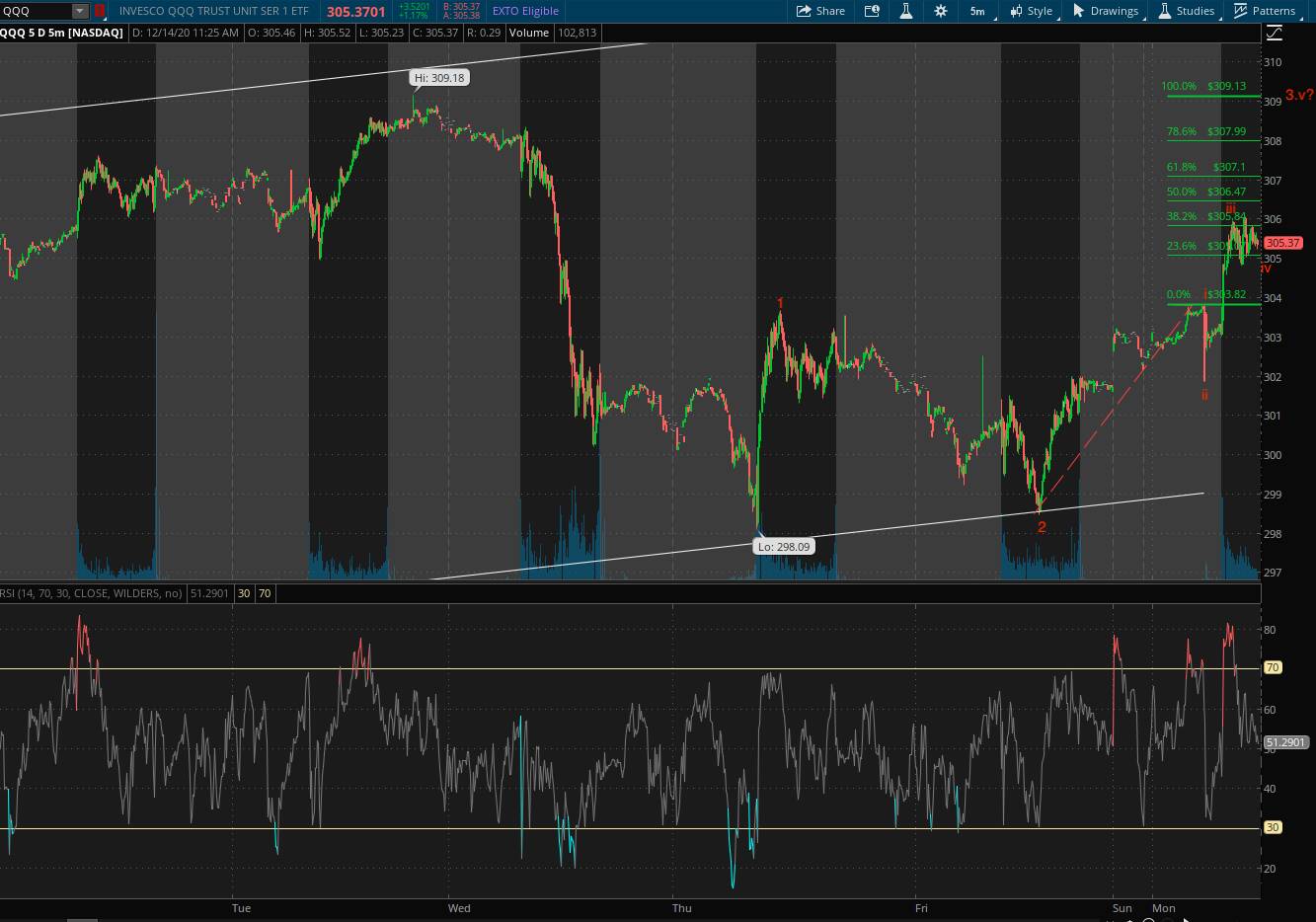Toggle the price axis scale icon
The image size is (1316, 922).
click(1274, 33)
